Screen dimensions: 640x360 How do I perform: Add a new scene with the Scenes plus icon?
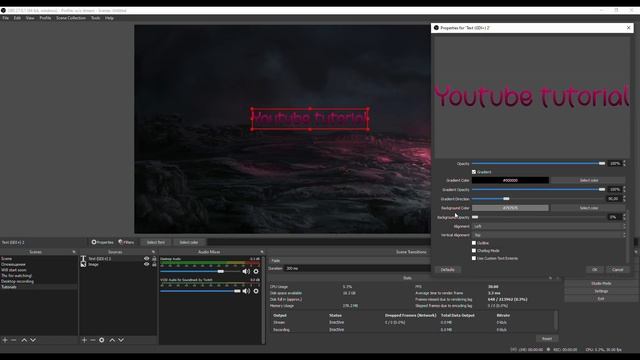[x=5, y=340]
